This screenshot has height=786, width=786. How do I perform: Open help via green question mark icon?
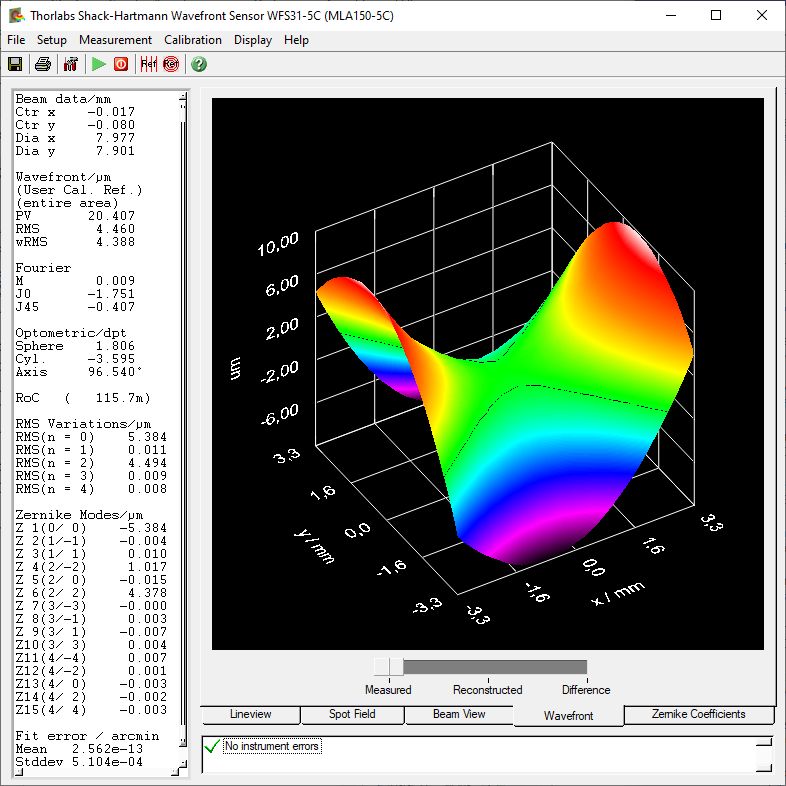coord(199,64)
